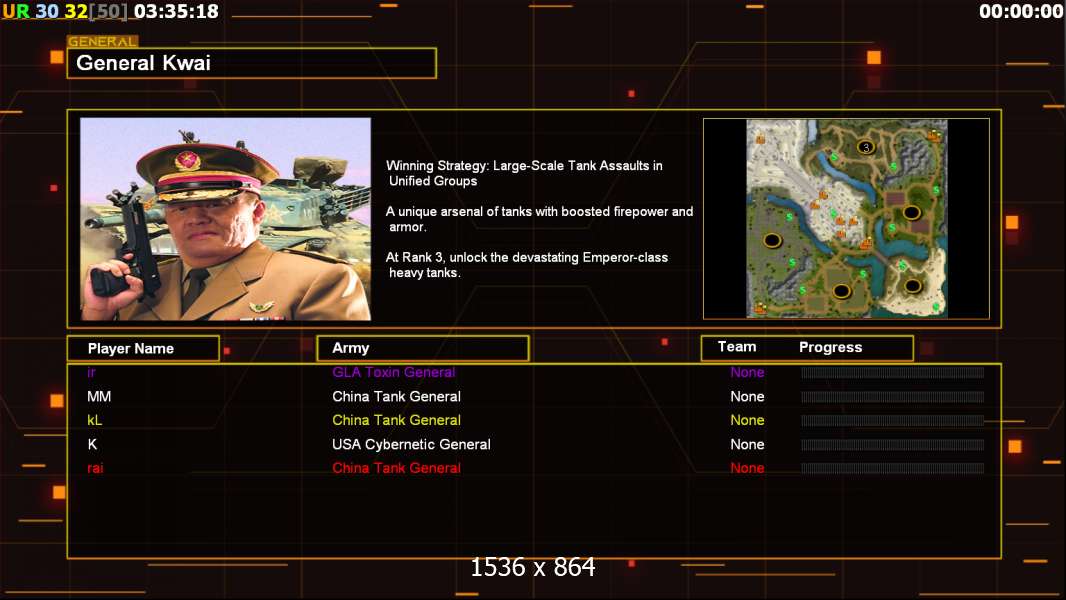Screen dimensions: 1066x600
Task: Click the Player Name column header
Action: (143, 349)
